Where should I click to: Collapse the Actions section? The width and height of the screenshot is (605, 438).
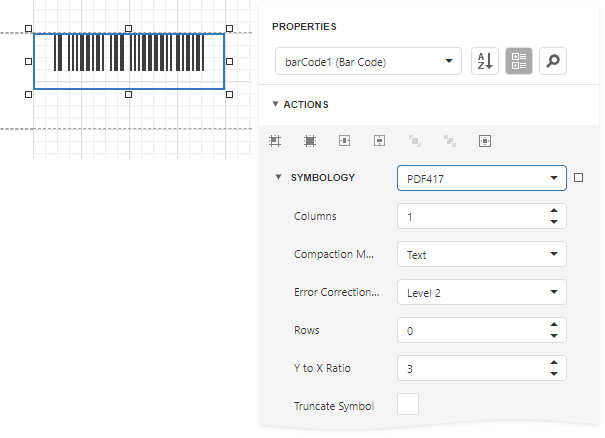pos(276,104)
